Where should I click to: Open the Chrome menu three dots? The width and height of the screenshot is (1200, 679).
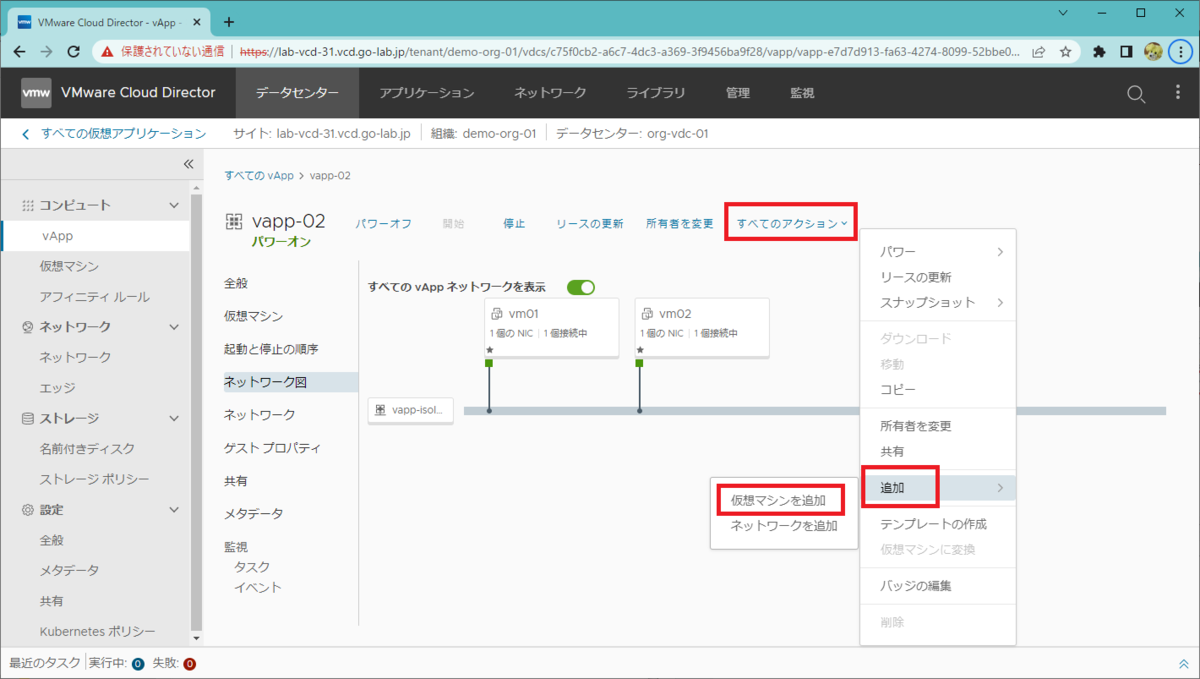pos(1180,51)
